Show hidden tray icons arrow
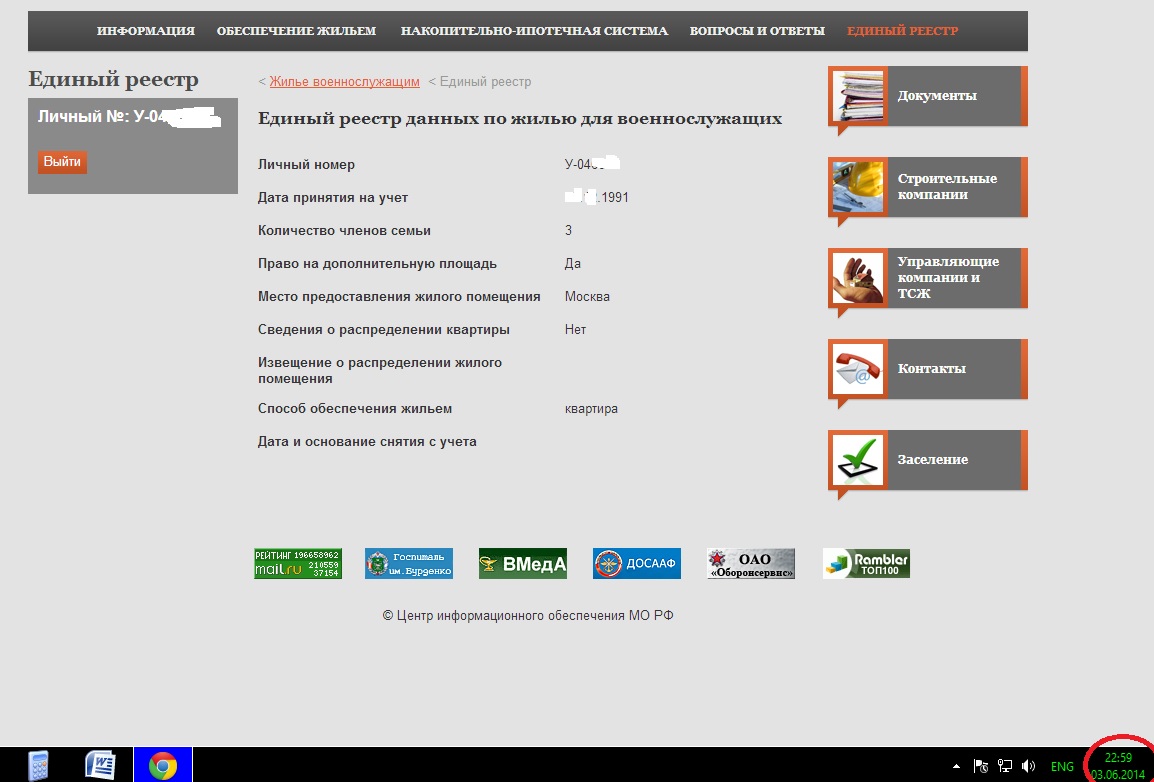This screenshot has width=1154, height=782. [958, 766]
